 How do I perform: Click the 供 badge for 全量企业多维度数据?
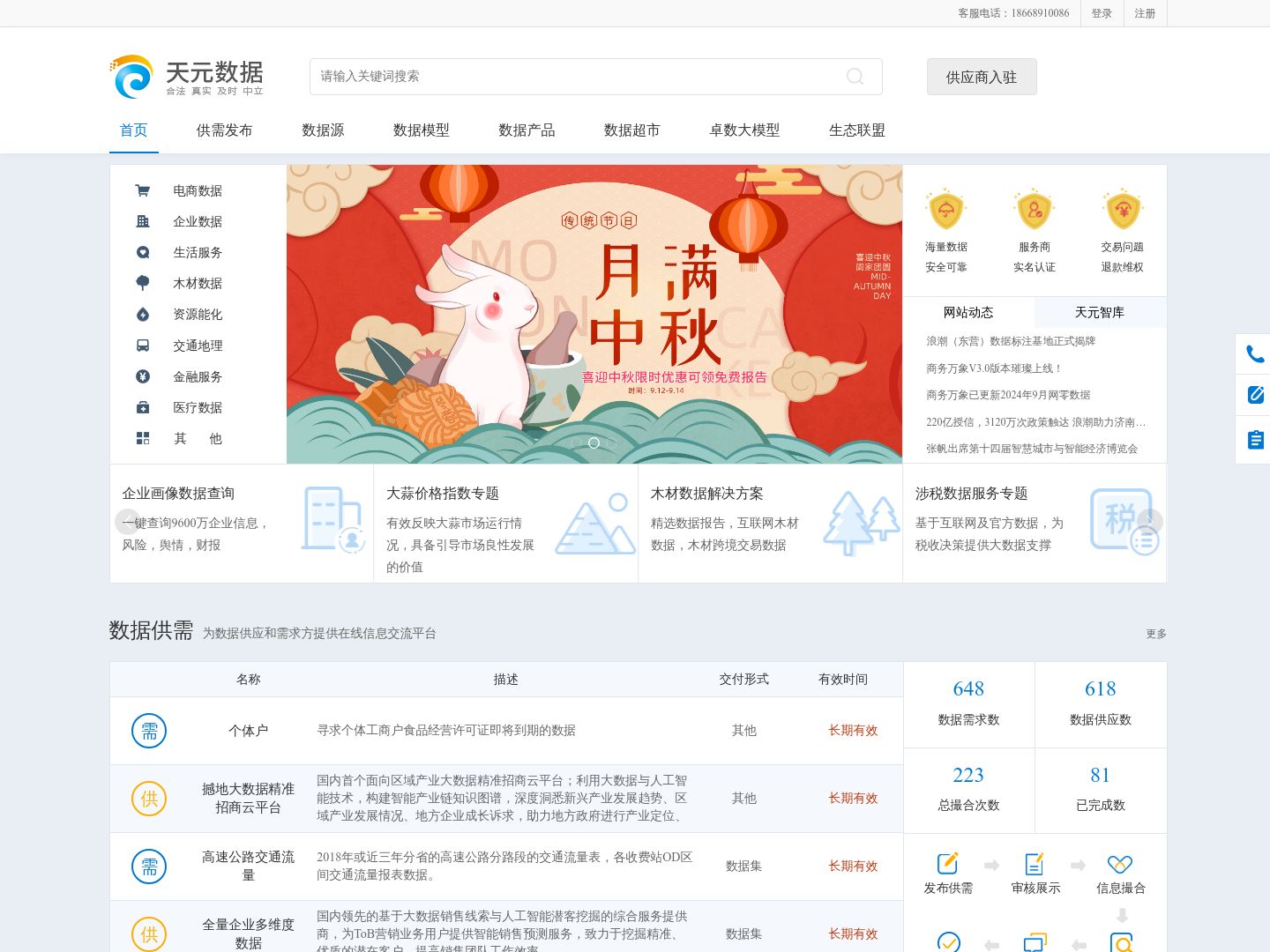point(149,934)
